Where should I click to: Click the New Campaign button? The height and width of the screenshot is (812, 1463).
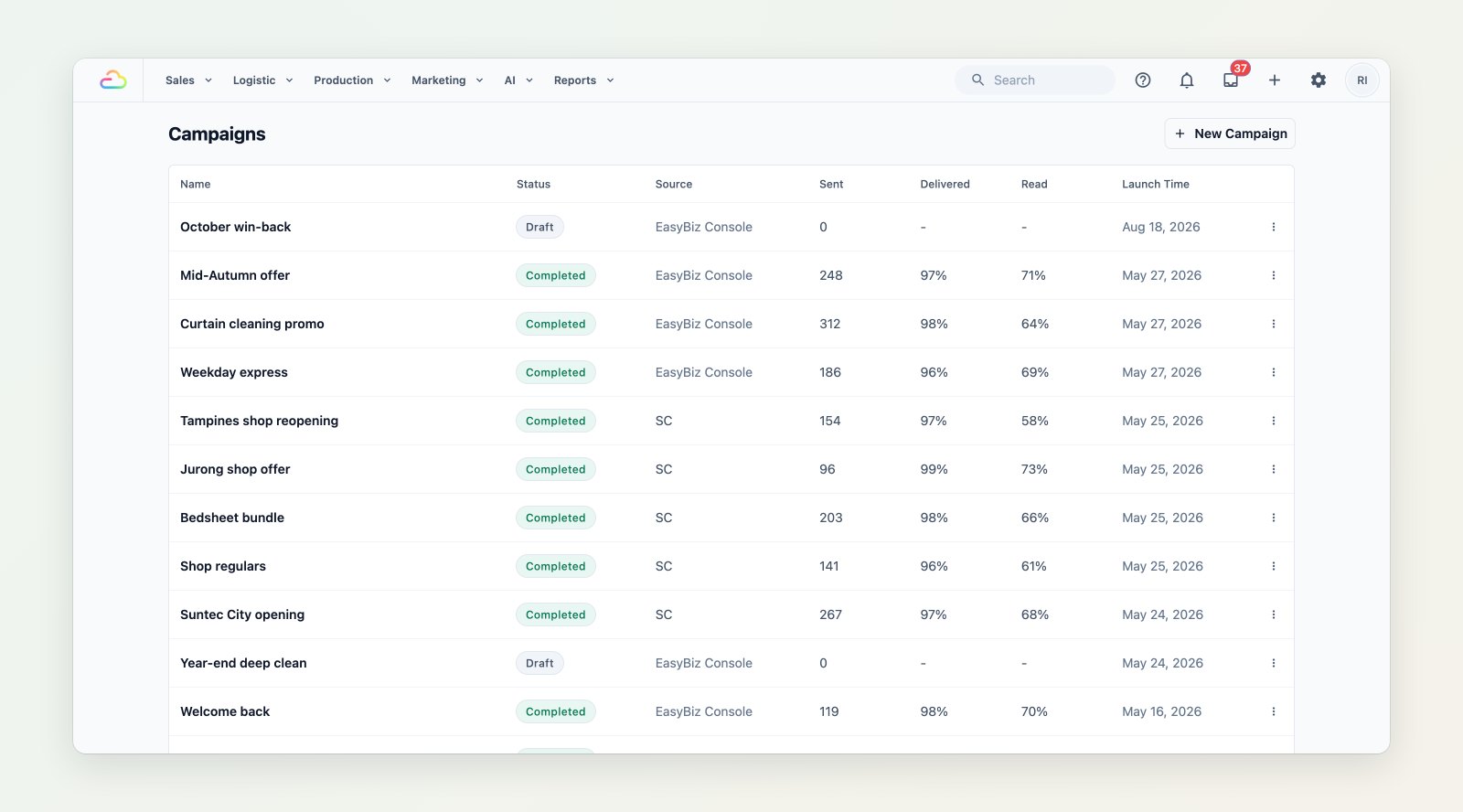[1230, 134]
